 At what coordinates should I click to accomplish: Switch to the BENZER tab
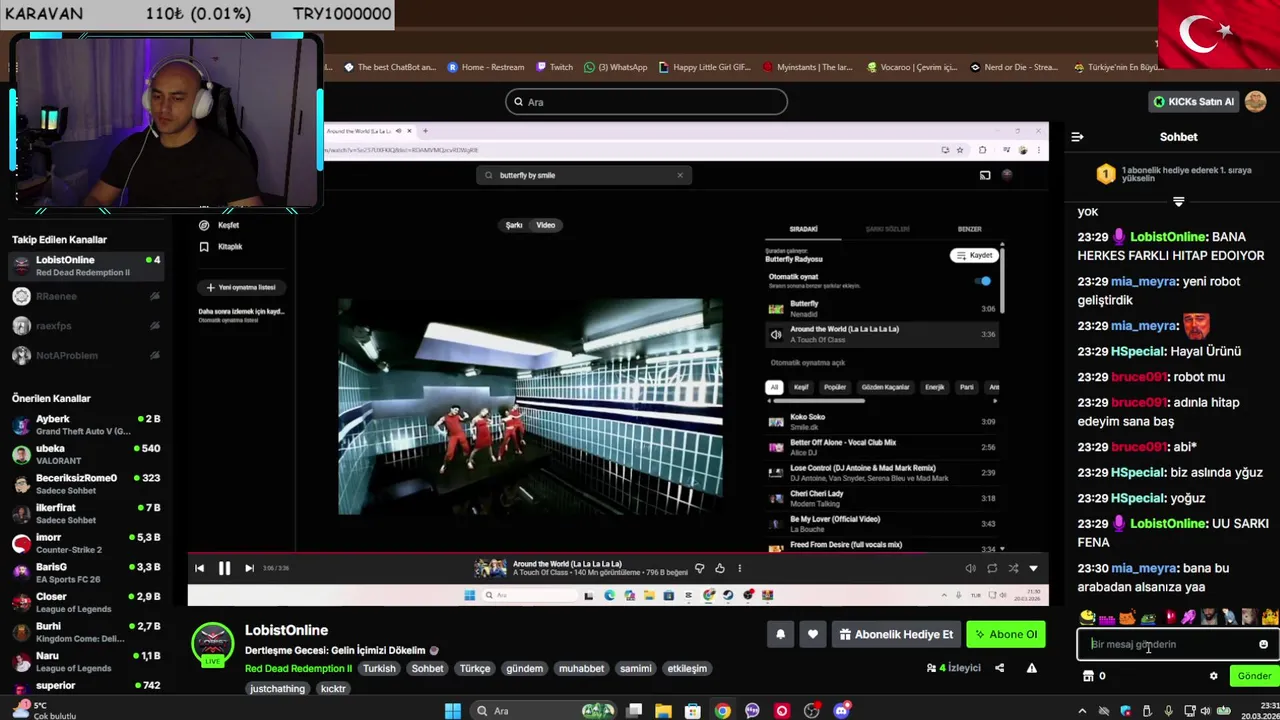[x=969, y=229]
